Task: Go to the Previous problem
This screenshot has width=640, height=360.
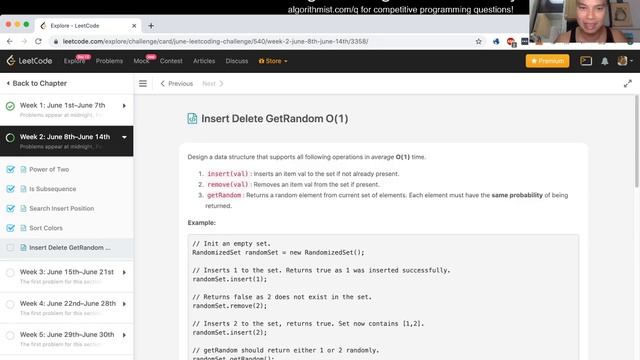Action: click(177, 84)
